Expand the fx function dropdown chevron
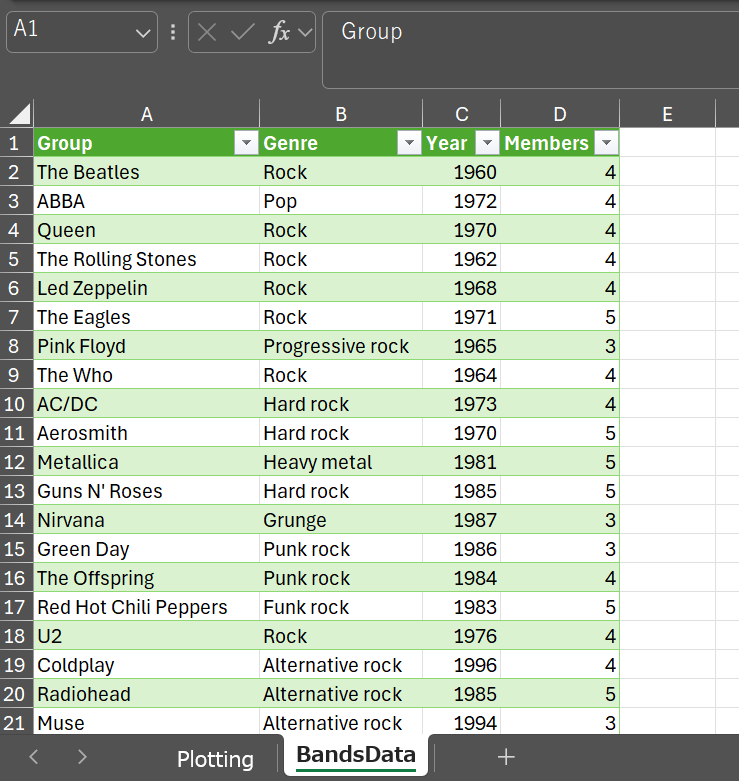 [305, 33]
